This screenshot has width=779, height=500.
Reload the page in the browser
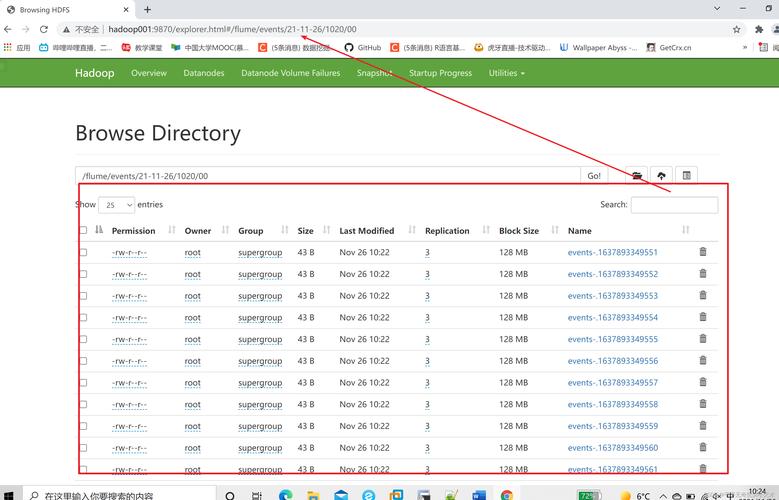(x=44, y=29)
